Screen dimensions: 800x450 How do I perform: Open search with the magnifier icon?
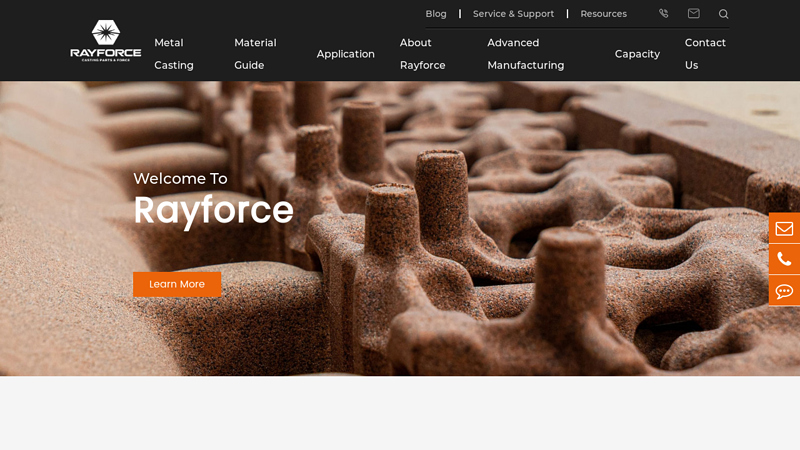coord(723,14)
